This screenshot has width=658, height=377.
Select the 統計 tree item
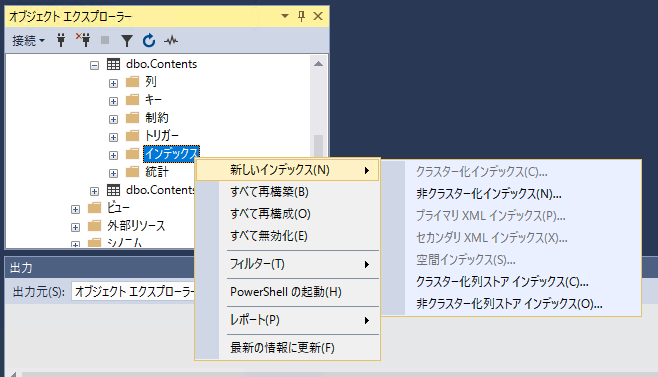point(157,172)
